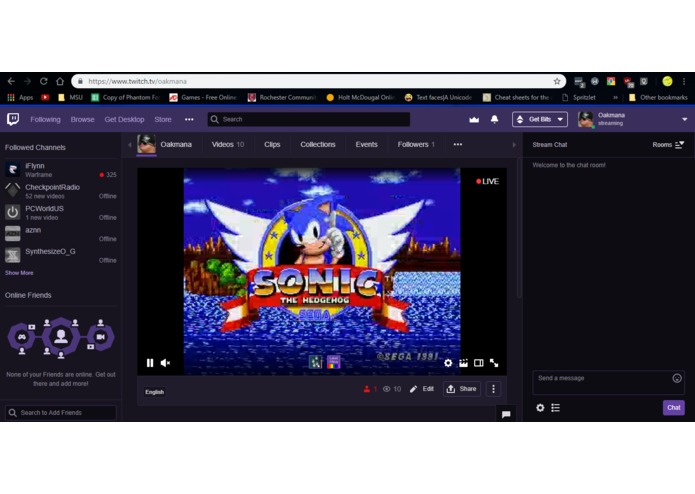
Task: Open iFlynn followed channel
Action: click(x=61, y=170)
